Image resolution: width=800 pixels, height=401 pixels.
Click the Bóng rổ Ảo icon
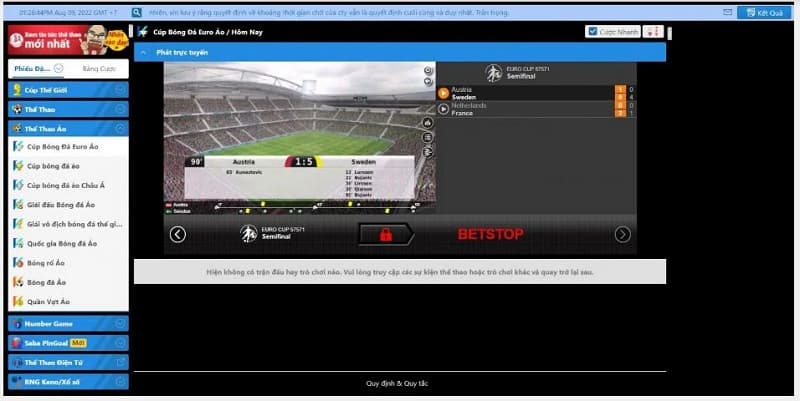tap(17, 262)
